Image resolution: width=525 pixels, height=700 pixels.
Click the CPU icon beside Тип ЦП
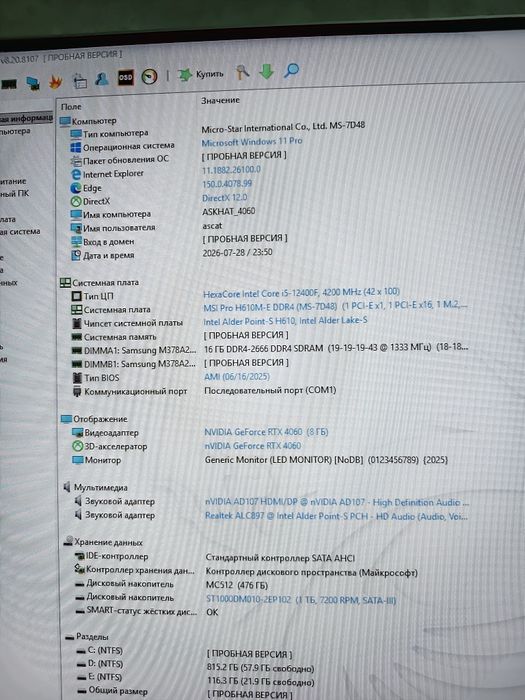(x=76, y=296)
